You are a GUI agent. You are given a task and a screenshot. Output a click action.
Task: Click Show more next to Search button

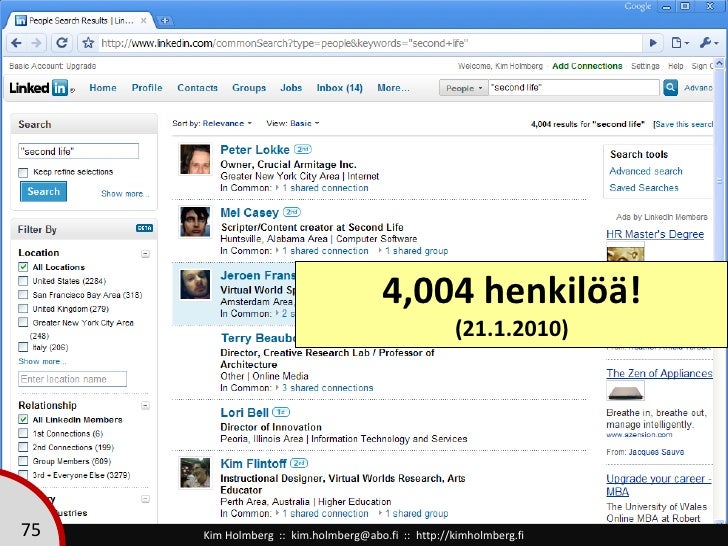point(125,194)
